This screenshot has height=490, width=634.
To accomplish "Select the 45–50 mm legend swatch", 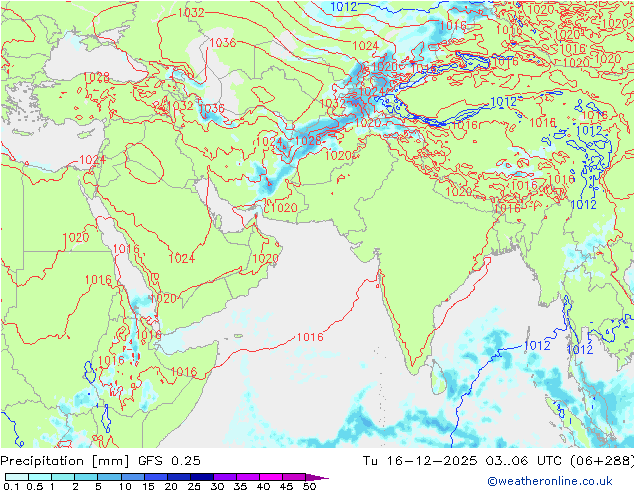I will click(294, 477).
